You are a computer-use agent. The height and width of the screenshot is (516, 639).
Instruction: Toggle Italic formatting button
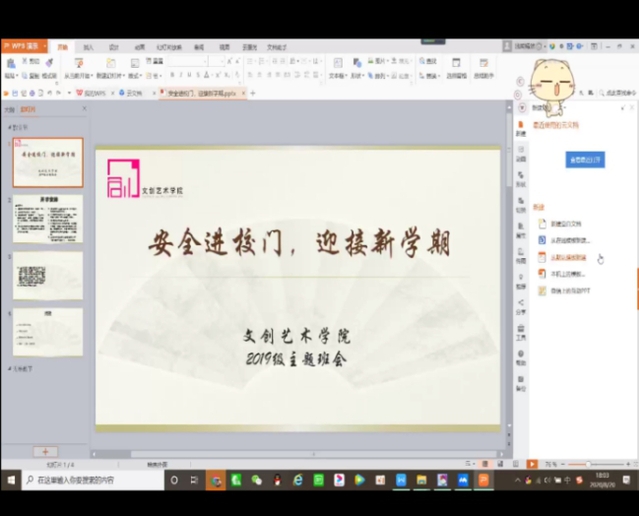coord(181,75)
